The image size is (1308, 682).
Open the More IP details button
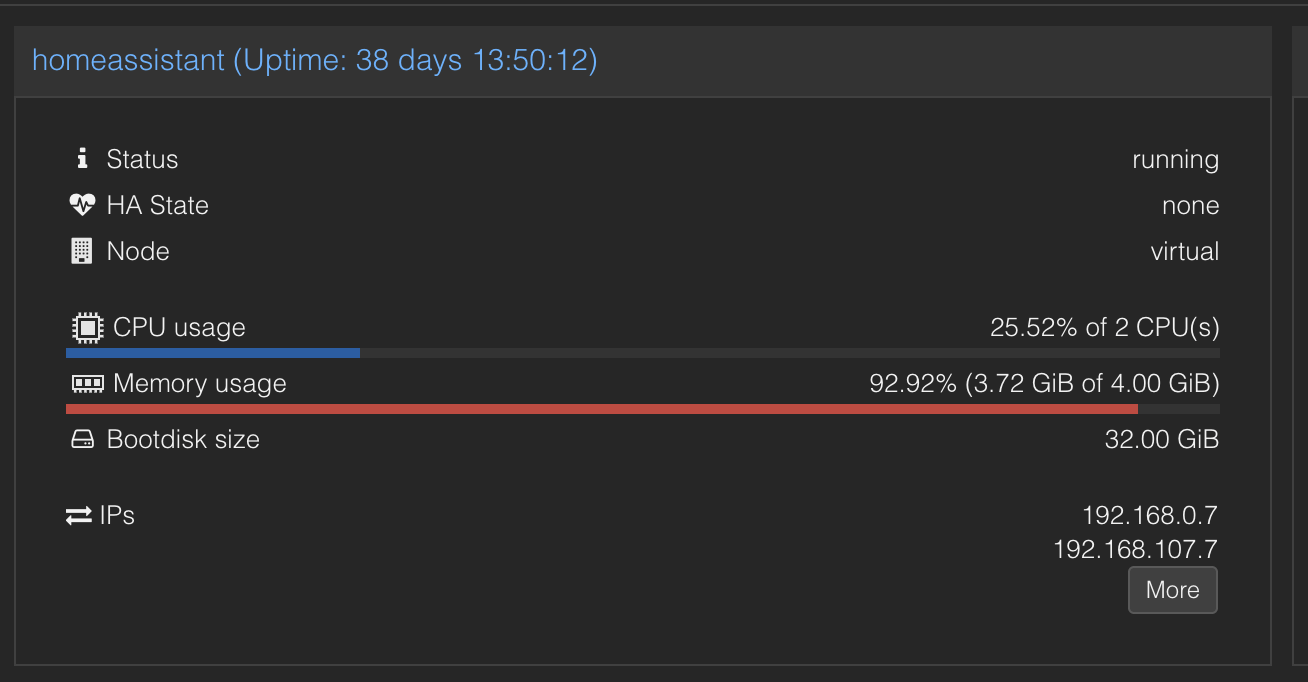1172,590
